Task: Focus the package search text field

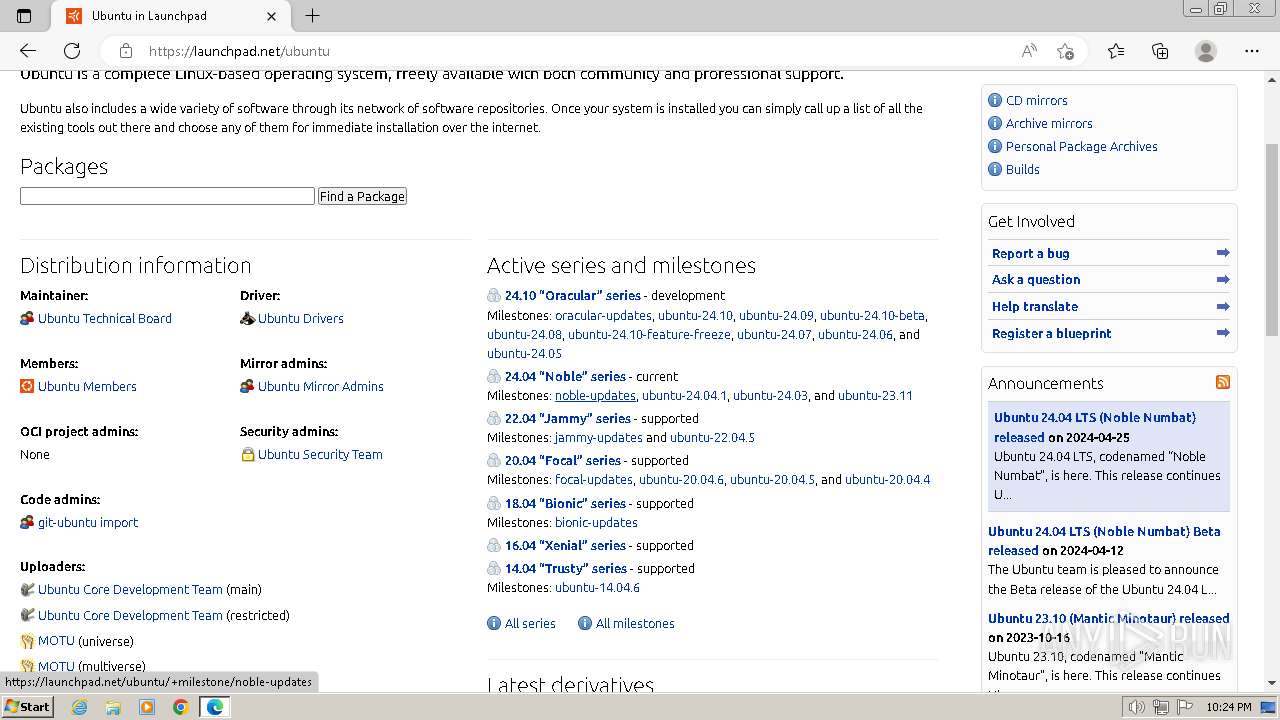Action: pos(167,196)
